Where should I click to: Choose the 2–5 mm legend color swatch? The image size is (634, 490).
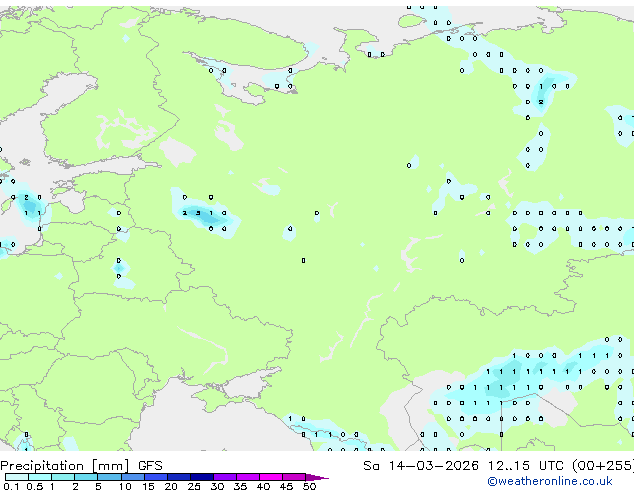[x=86, y=477]
